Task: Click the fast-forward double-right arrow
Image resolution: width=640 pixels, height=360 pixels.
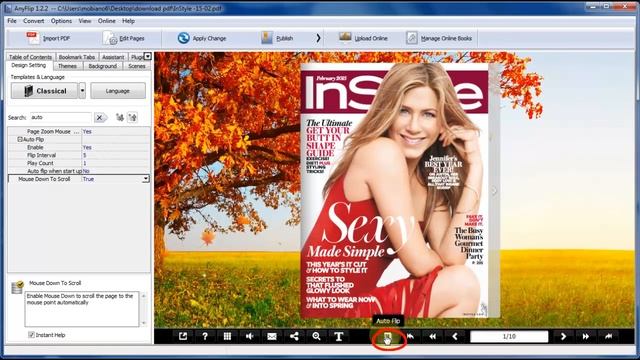Action: point(586,336)
